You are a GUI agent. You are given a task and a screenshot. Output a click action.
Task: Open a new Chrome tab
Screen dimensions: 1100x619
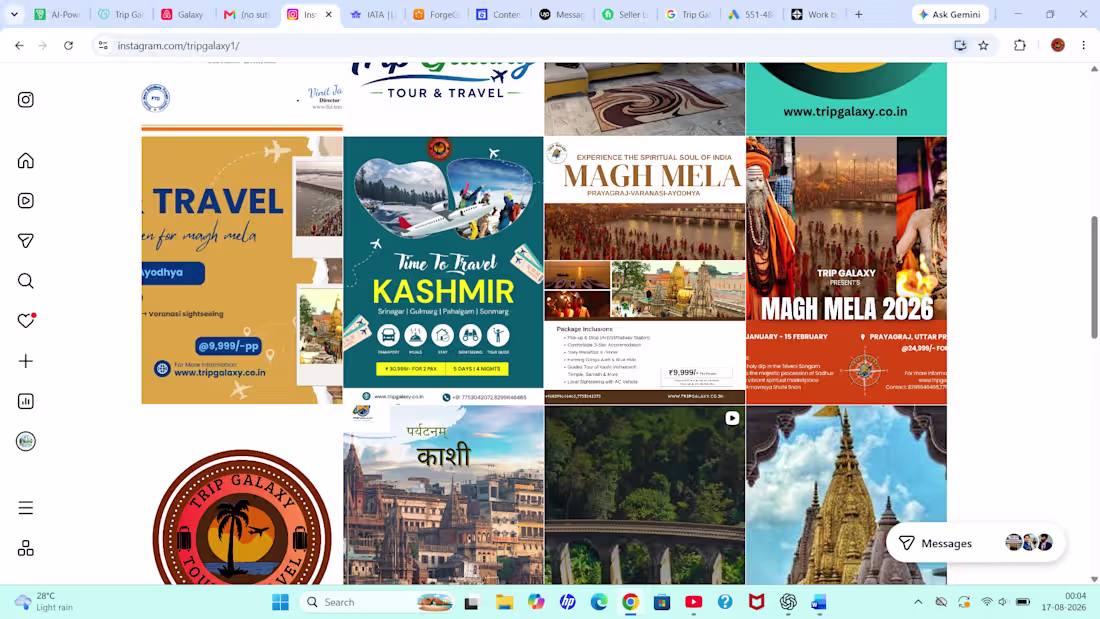tap(859, 14)
